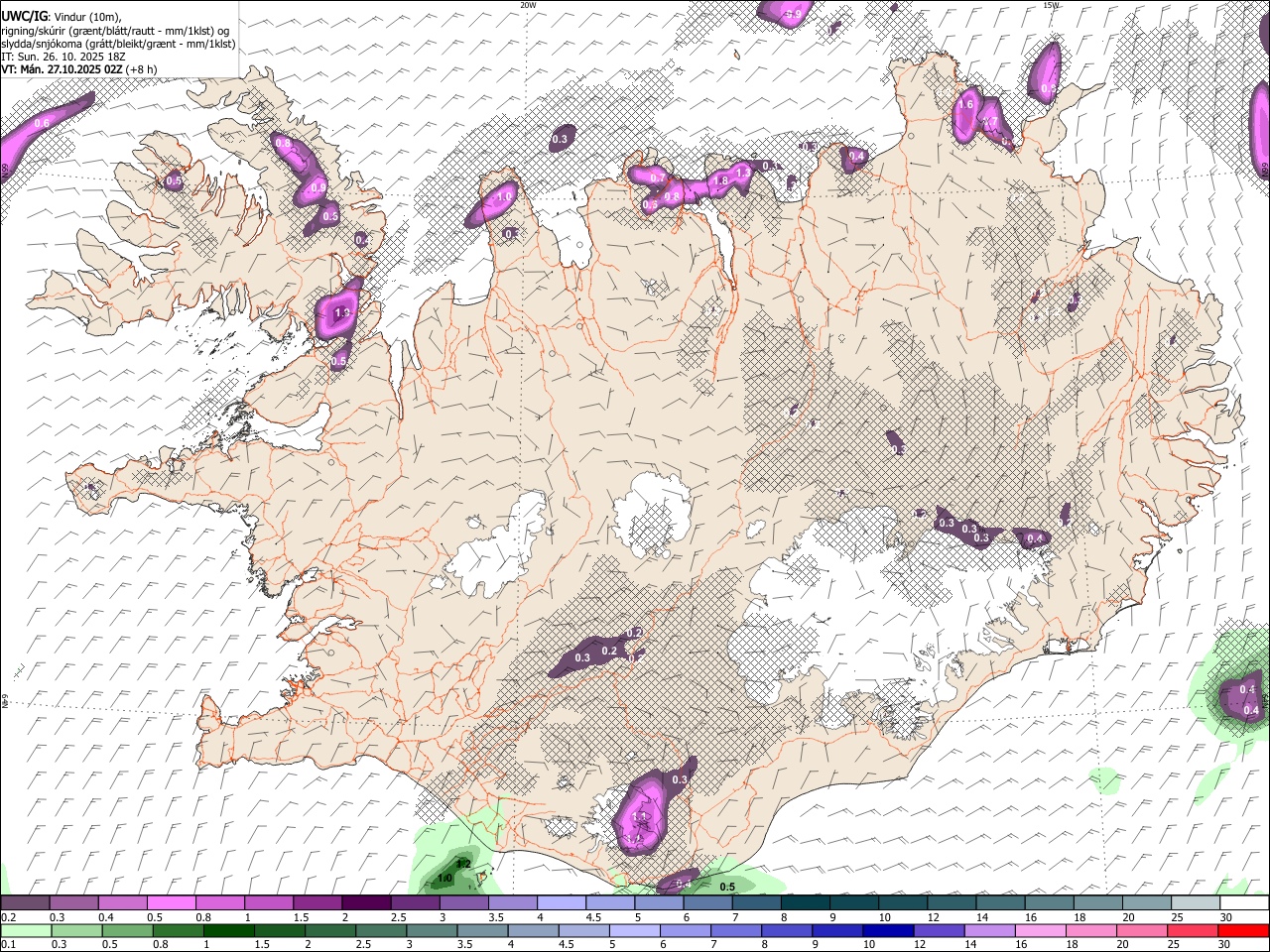The height and width of the screenshot is (952, 1270).
Task: Choose the white 30 swatch in top legend row
Action: coord(1244,903)
